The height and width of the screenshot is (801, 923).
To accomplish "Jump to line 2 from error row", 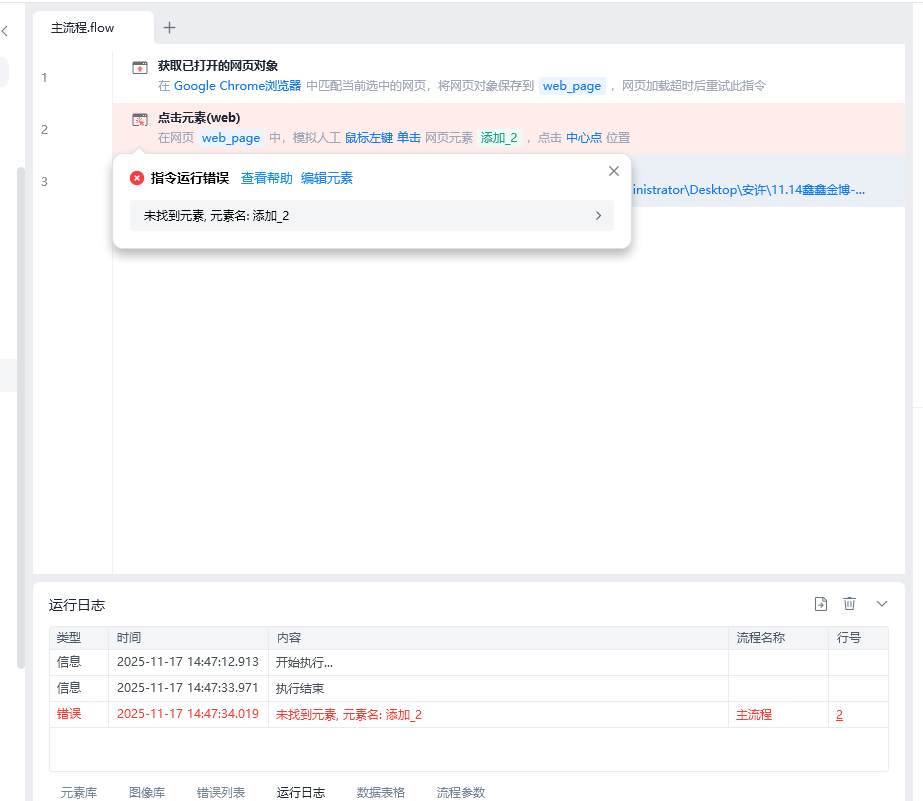I will pyautogui.click(x=839, y=715).
